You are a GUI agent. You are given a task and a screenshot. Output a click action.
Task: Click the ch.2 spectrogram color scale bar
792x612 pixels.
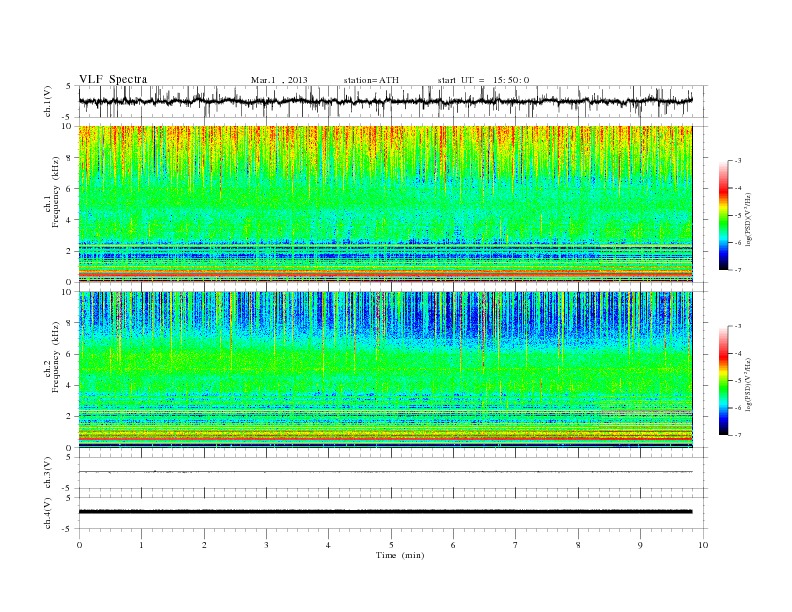(x=723, y=381)
